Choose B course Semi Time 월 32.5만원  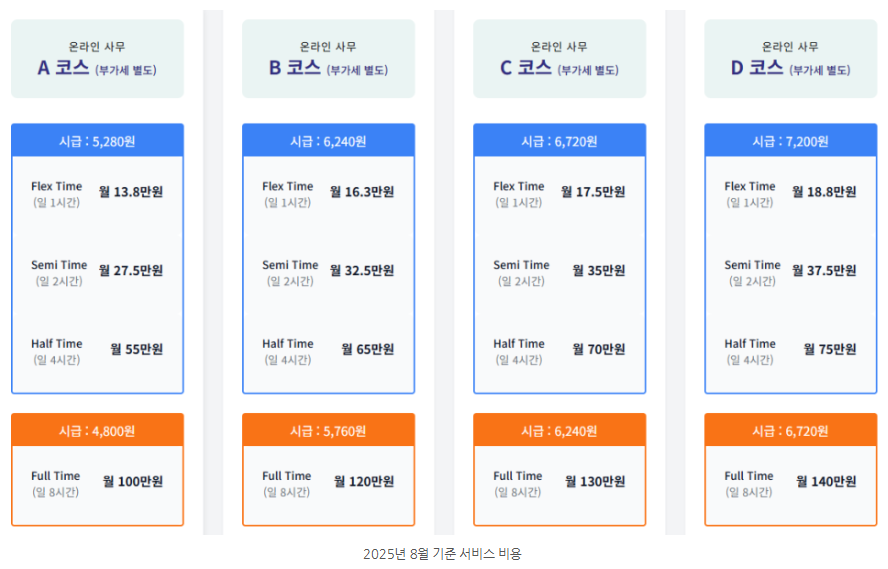[x=328, y=272]
